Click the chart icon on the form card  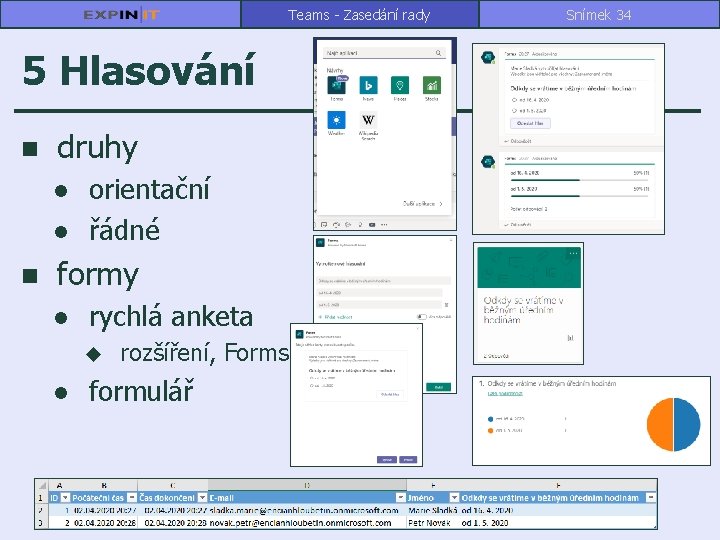(x=570, y=338)
